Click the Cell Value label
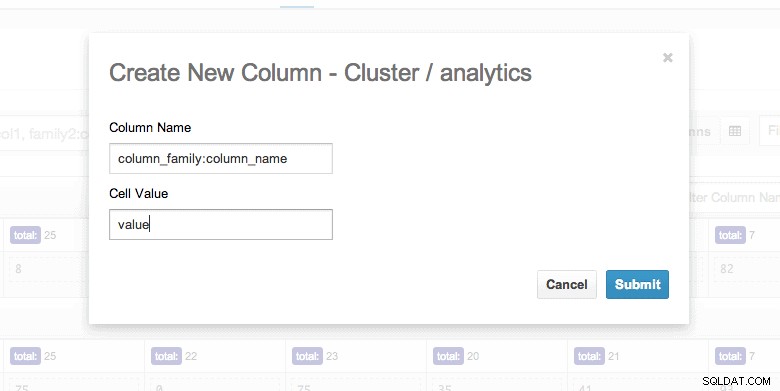The image size is (780, 391). (139, 194)
